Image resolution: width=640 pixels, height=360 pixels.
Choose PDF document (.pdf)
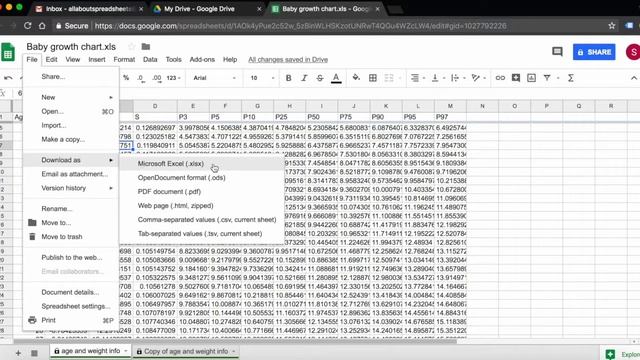[202, 191]
